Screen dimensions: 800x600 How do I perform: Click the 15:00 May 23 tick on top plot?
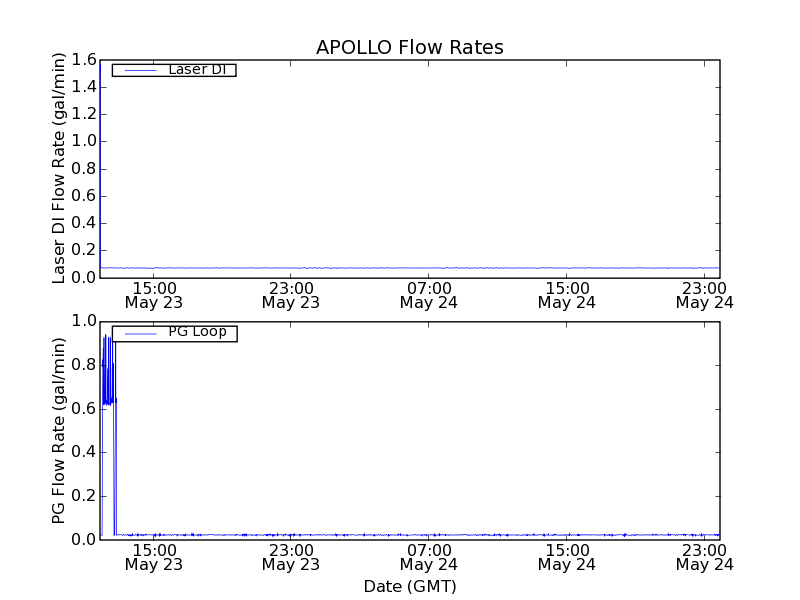pos(153,294)
